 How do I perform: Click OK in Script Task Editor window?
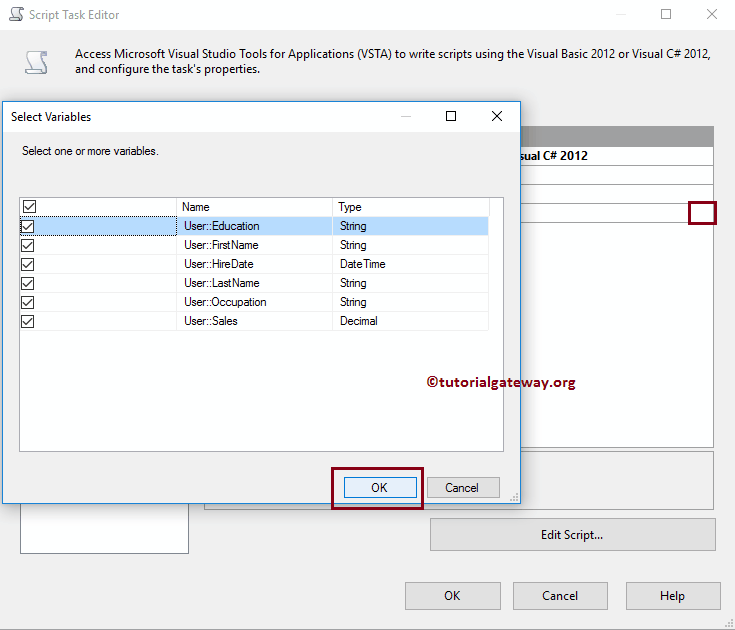tap(452, 596)
